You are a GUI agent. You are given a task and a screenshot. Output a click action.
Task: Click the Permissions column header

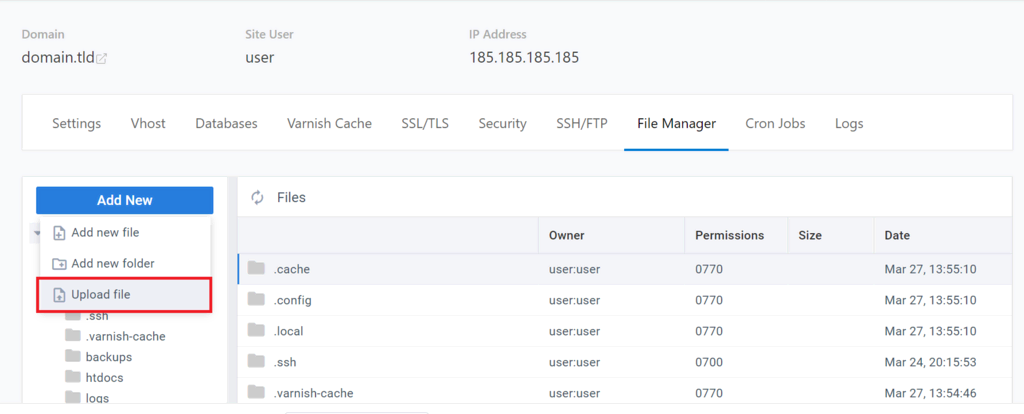coord(729,235)
